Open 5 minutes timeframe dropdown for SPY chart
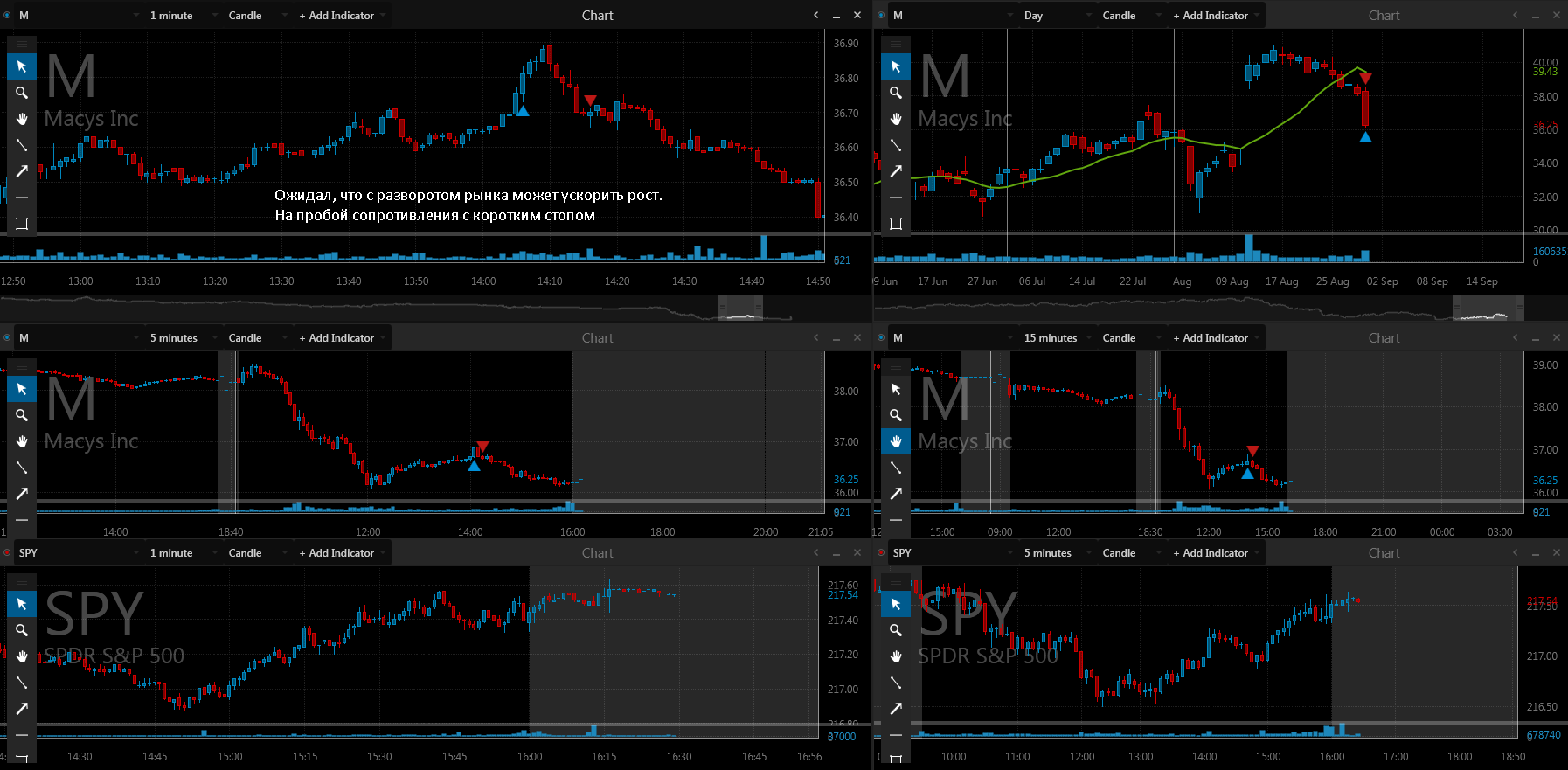Viewport: 1568px width, 770px height. [1056, 552]
